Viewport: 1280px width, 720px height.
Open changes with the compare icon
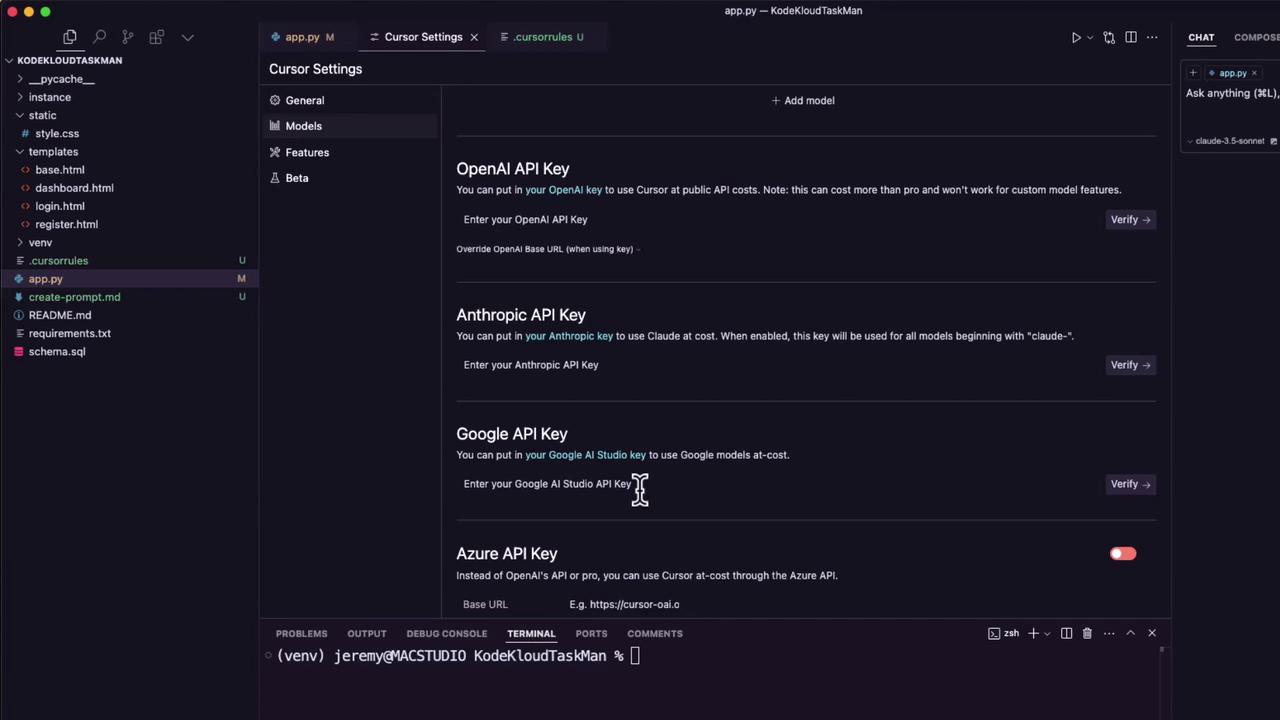[x=1109, y=37]
